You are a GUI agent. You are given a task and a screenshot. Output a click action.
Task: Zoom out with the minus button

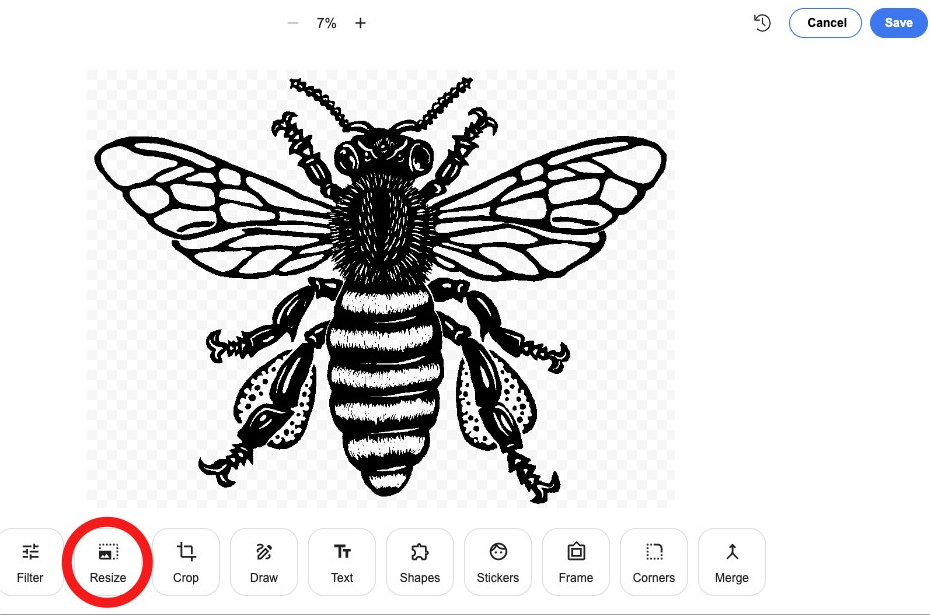[x=293, y=23]
